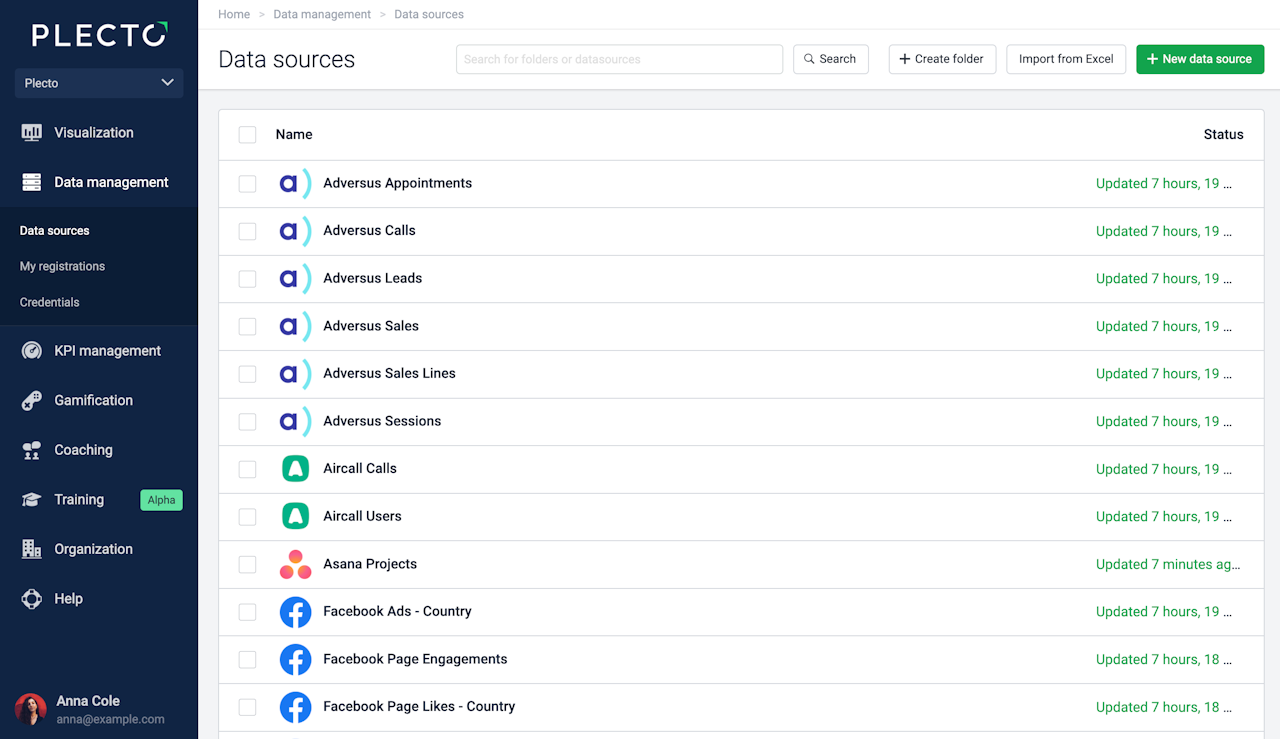Click the Facebook Page Engagements logo

[x=295, y=659]
